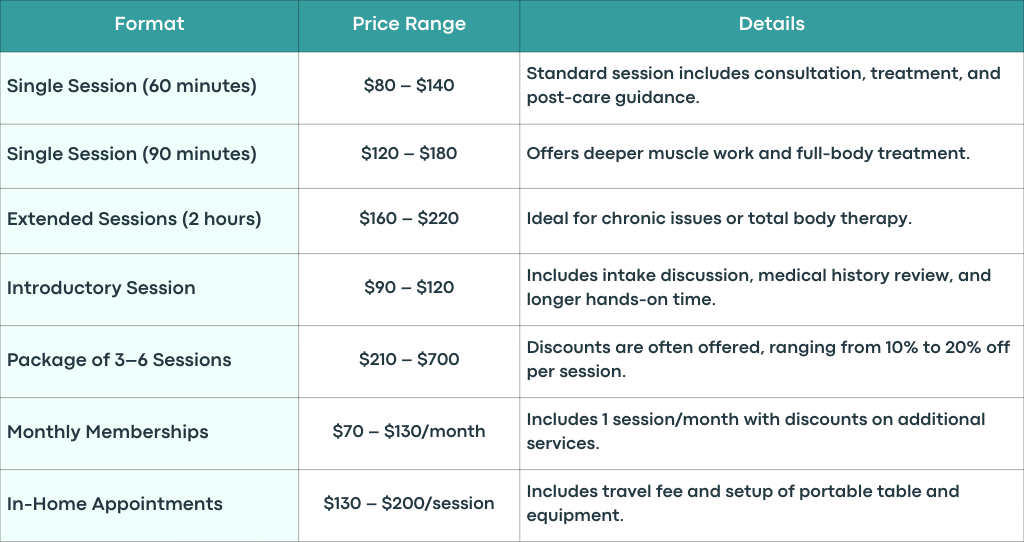Click the $70 – $130/month price cell

[409, 434]
